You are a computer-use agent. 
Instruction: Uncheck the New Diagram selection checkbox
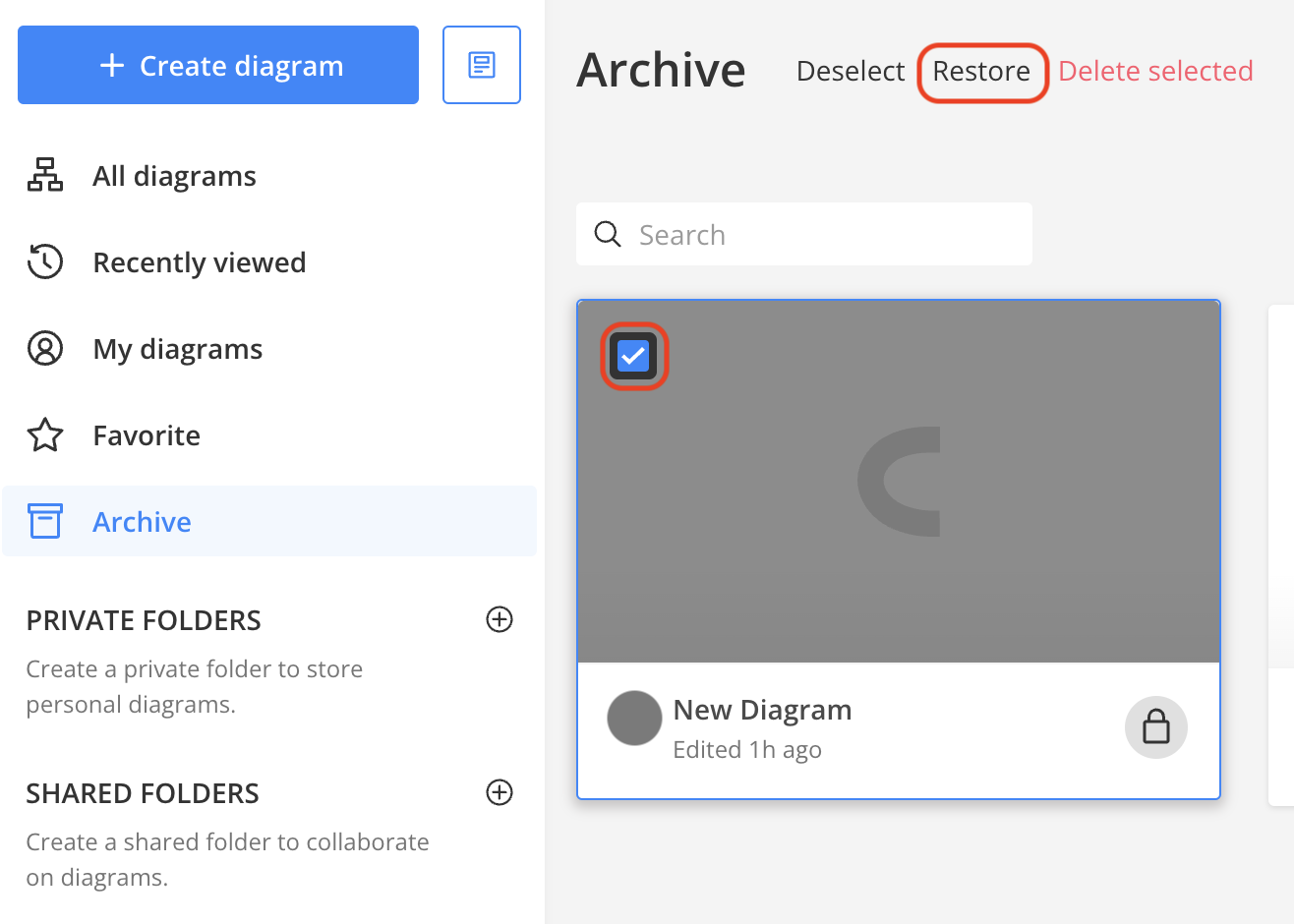[x=633, y=356]
